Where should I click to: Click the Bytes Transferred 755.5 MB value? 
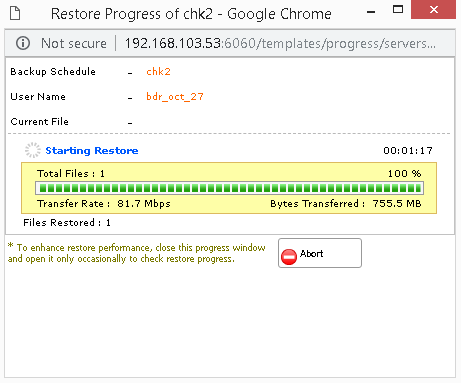pos(397,204)
